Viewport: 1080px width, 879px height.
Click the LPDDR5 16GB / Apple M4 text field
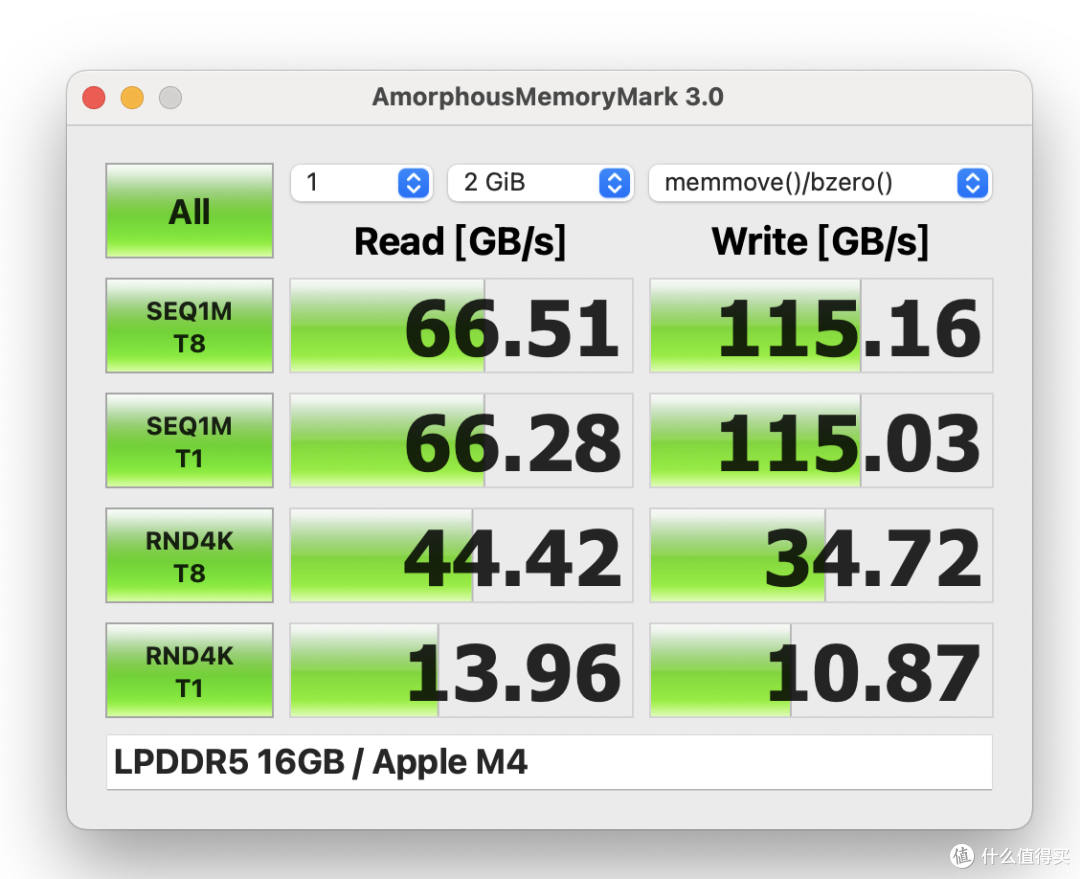tap(549, 763)
